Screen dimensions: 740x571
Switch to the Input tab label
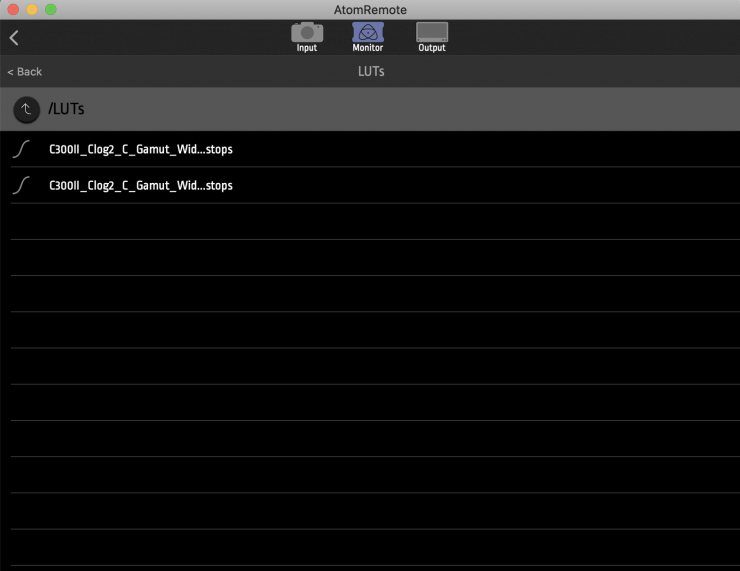point(307,48)
